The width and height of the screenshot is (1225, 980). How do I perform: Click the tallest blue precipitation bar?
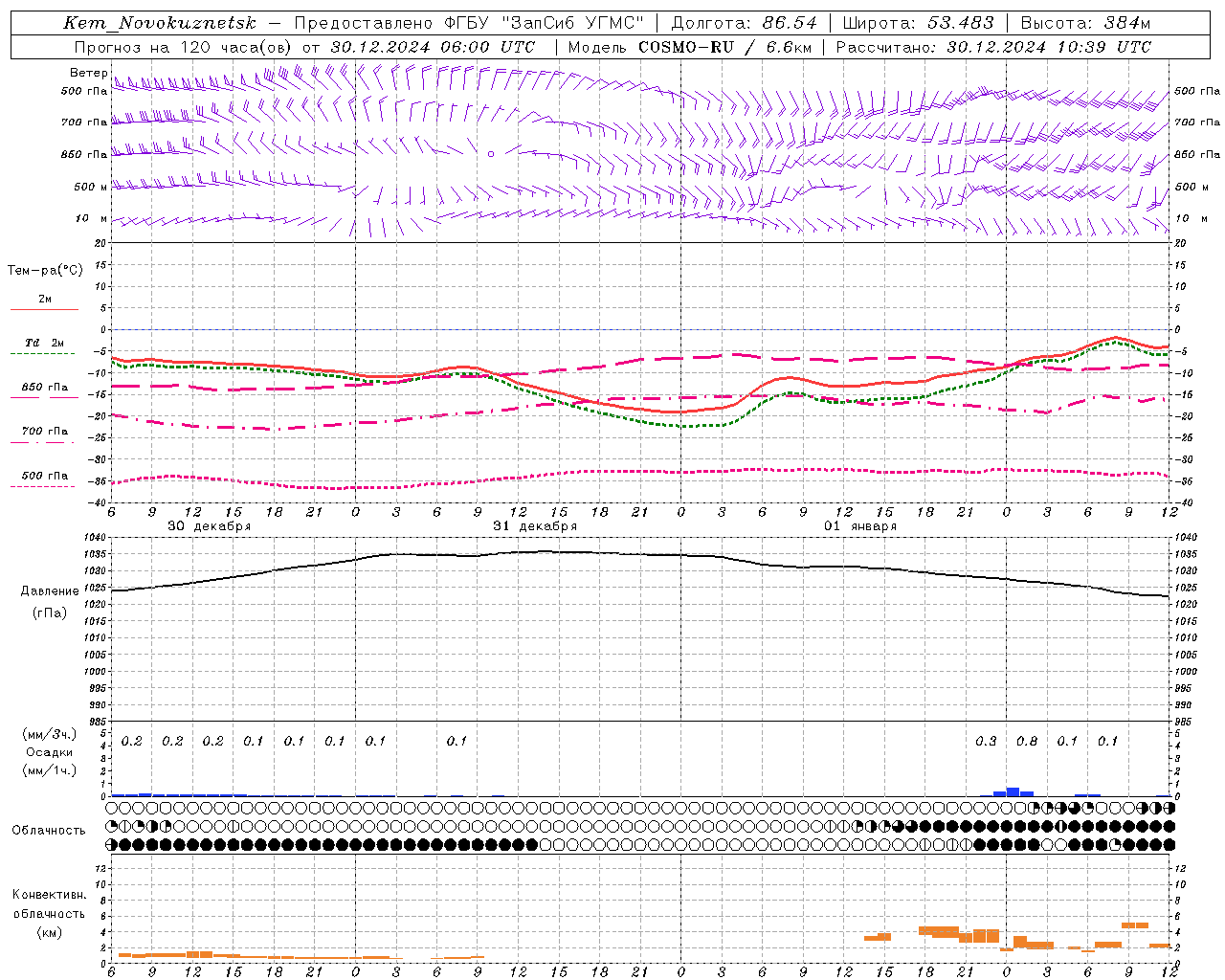1013,792
